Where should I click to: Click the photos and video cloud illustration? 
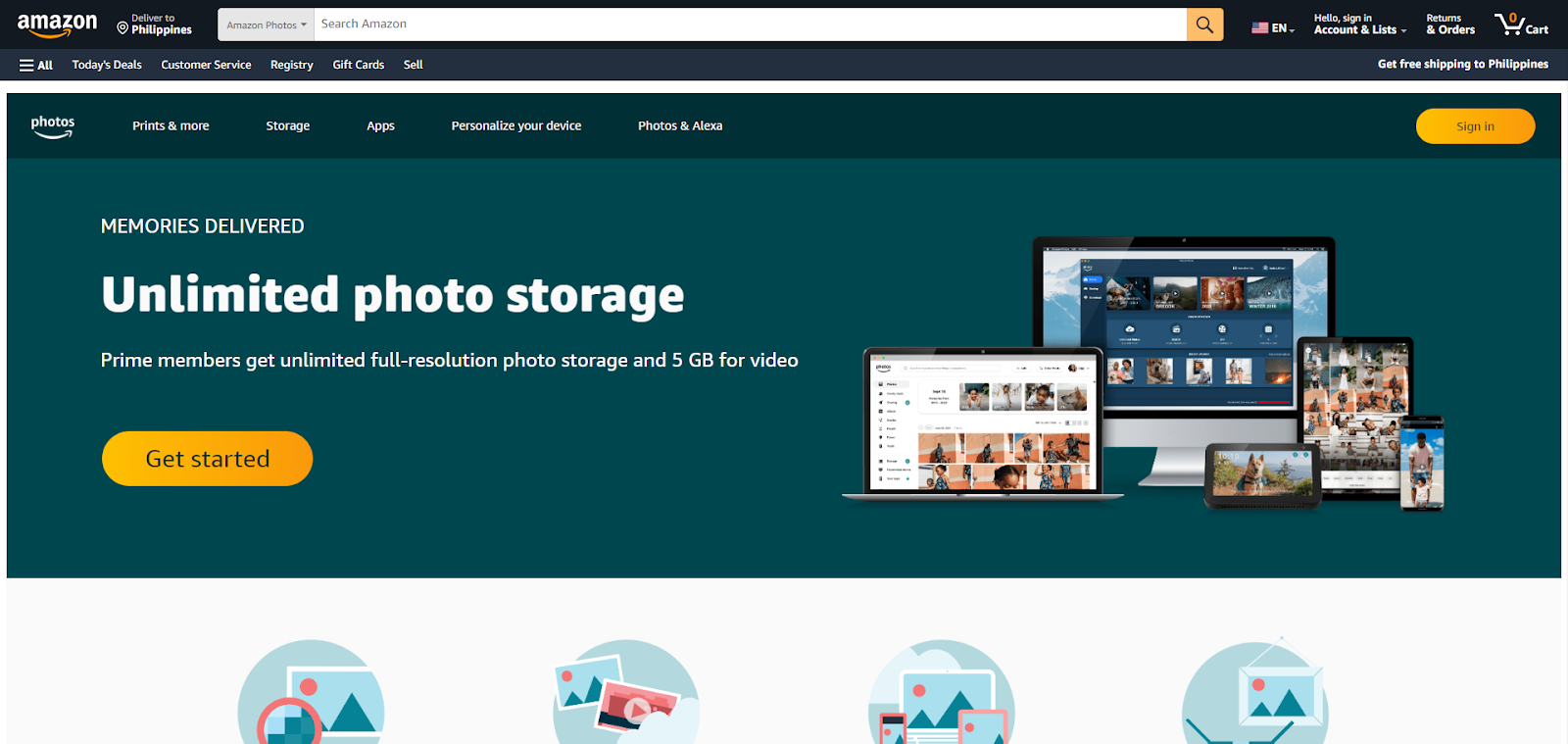point(626,692)
